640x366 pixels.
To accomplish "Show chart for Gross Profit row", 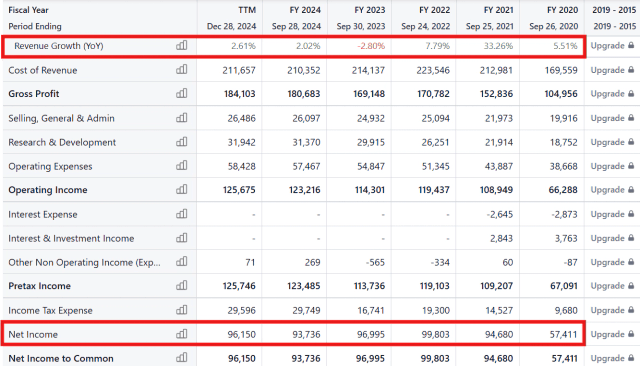I will tap(182, 93).
